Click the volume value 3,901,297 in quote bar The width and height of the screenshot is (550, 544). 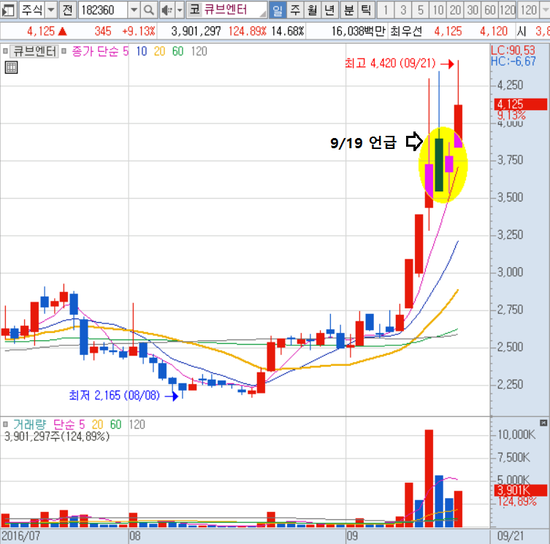[x=196, y=32]
